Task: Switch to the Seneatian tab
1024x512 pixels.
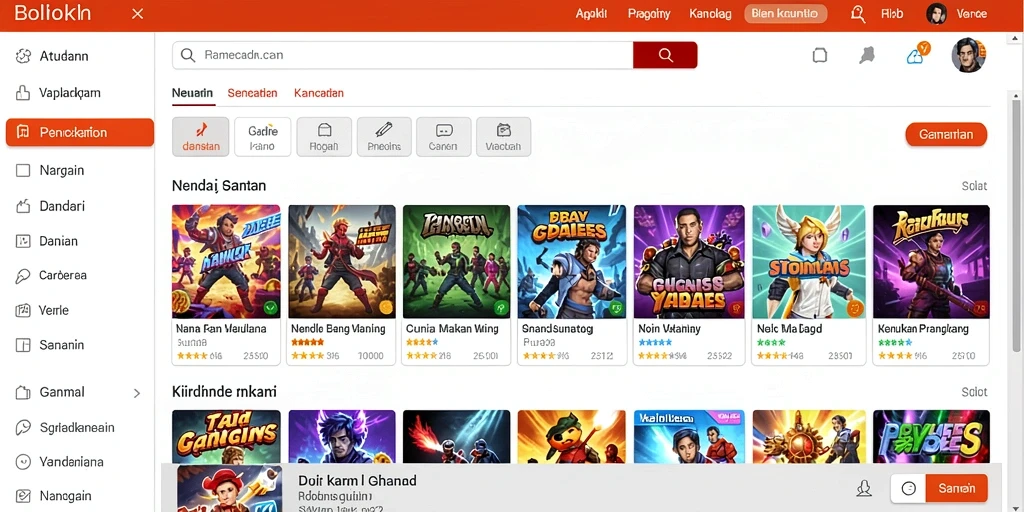Action: tap(252, 93)
